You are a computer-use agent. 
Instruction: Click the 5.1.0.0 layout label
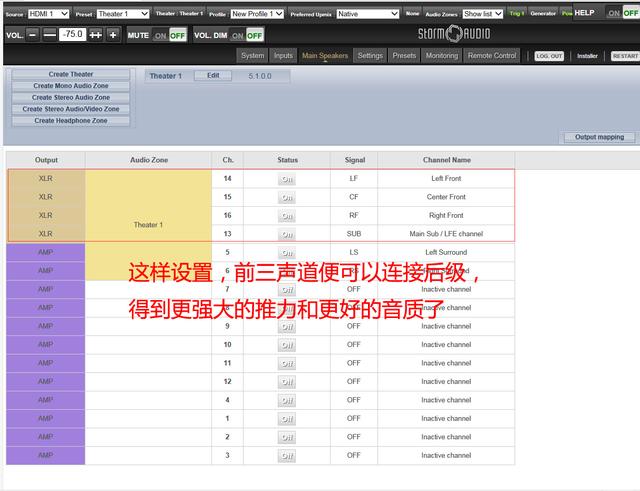(260, 76)
